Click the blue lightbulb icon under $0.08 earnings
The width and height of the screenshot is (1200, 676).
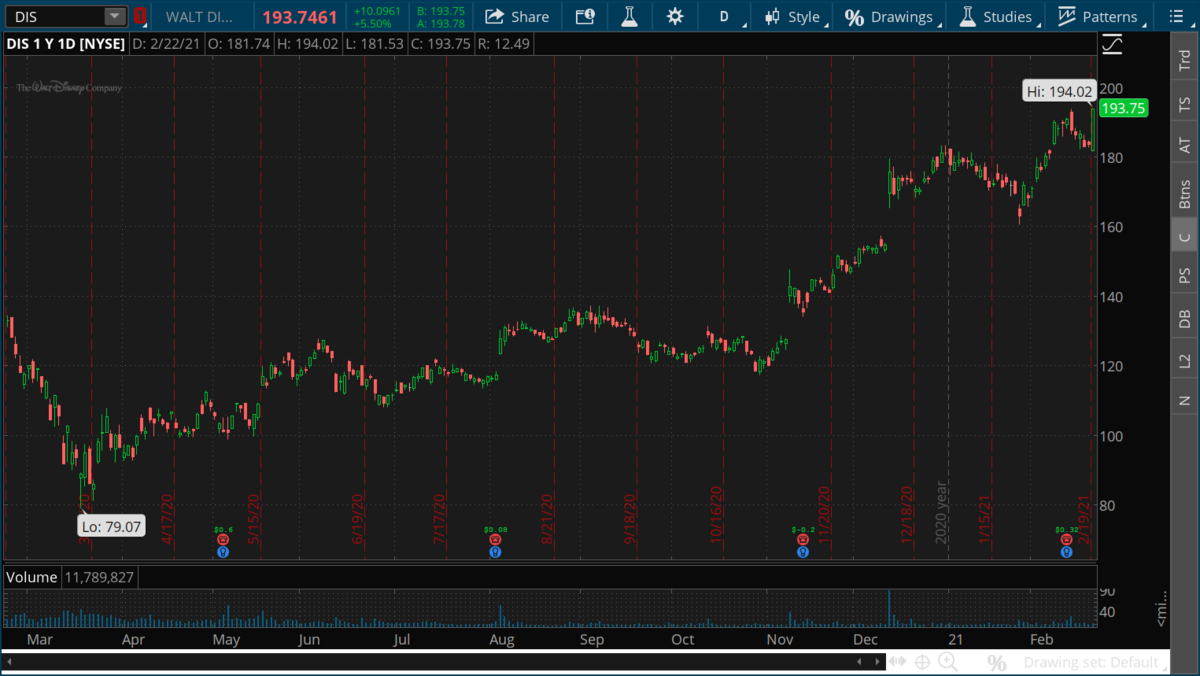495,551
